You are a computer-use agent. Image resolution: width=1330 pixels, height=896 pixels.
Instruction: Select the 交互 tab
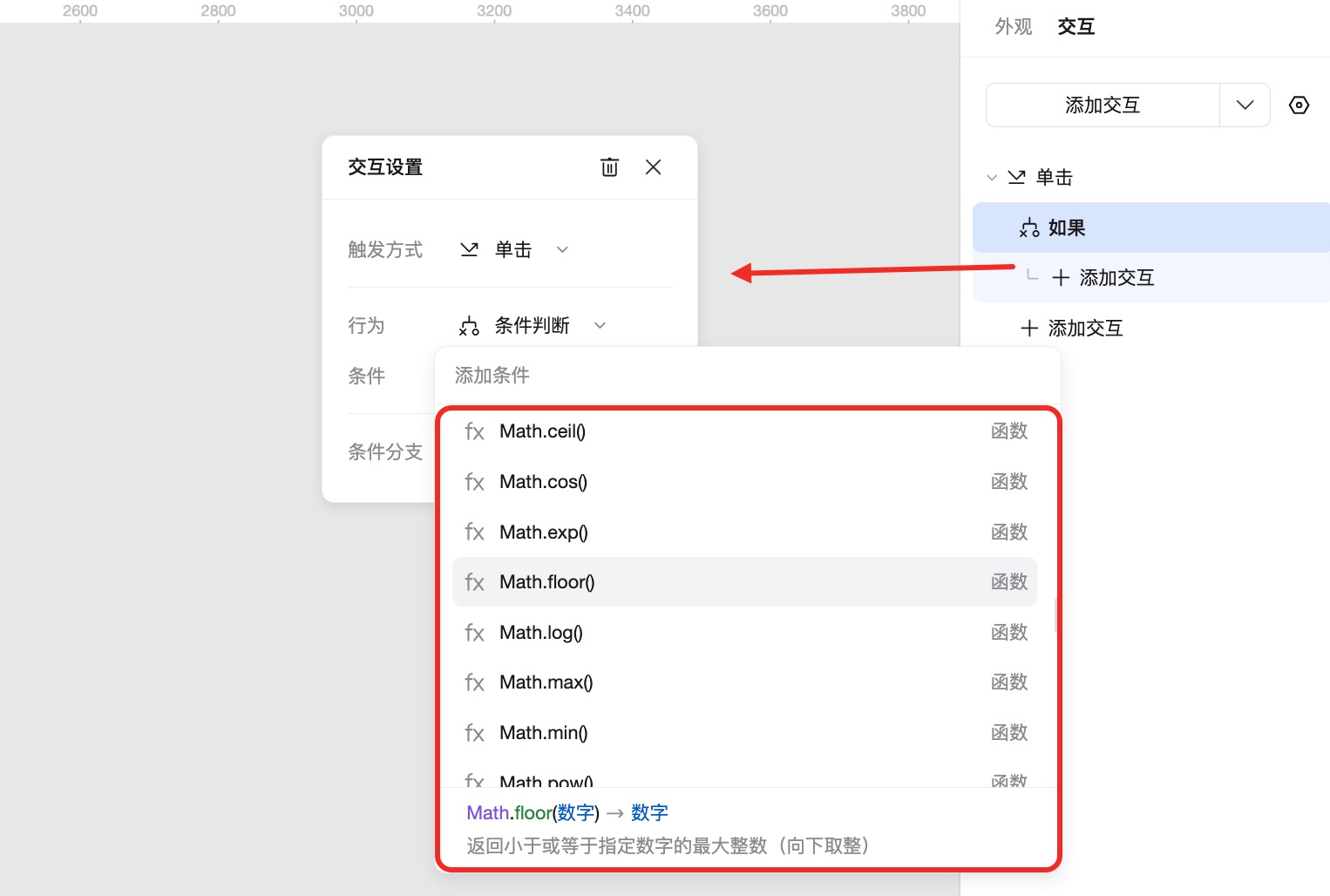[1076, 26]
